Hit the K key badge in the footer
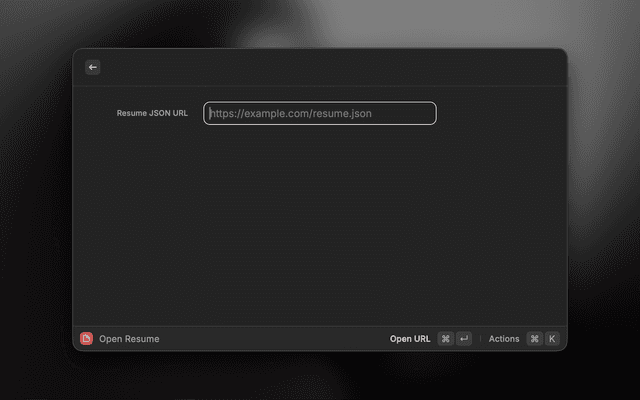Screen dimensions: 640x400 (x=552, y=339)
